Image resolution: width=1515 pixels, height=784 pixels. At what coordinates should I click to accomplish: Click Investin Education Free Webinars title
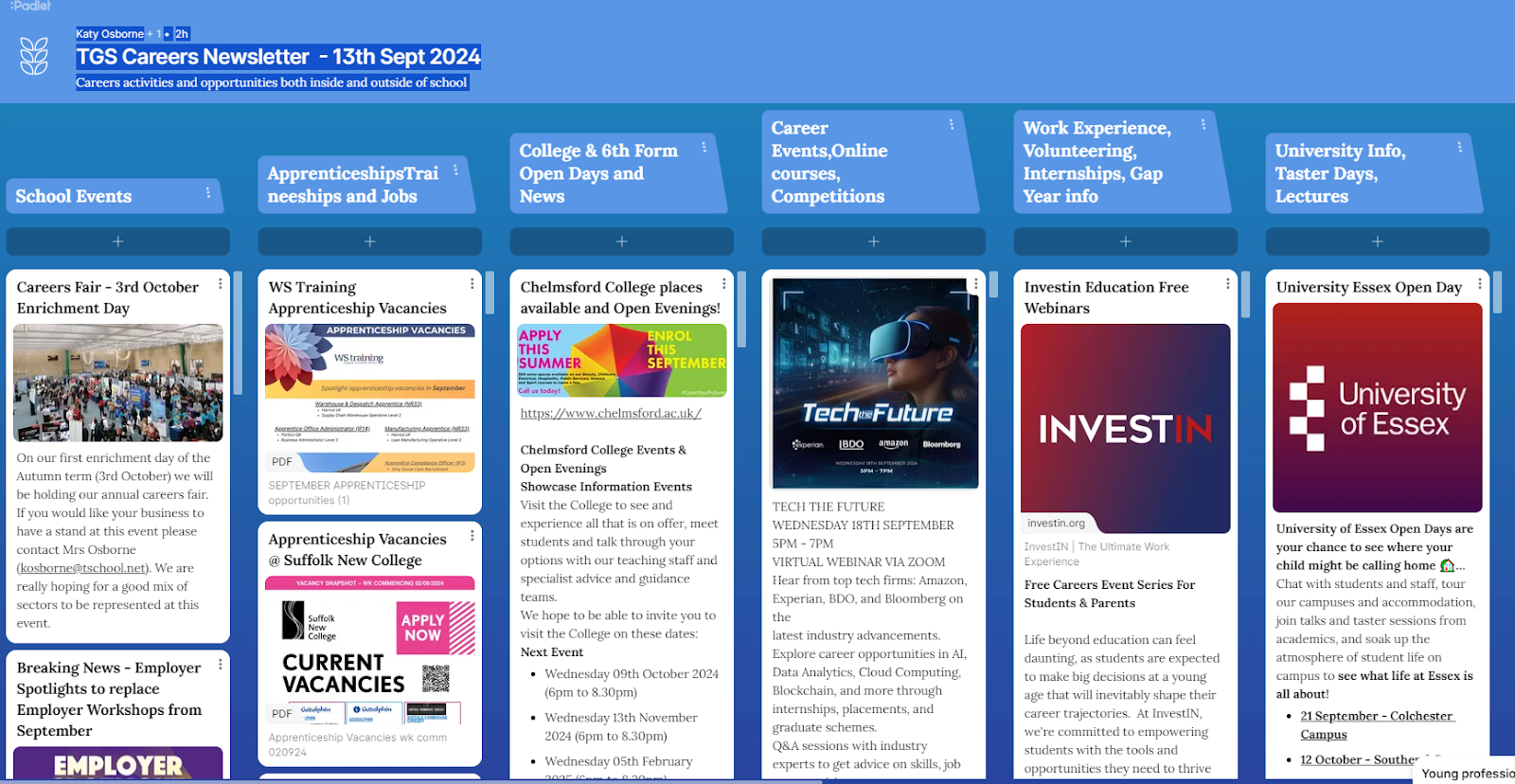[1106, 297]
